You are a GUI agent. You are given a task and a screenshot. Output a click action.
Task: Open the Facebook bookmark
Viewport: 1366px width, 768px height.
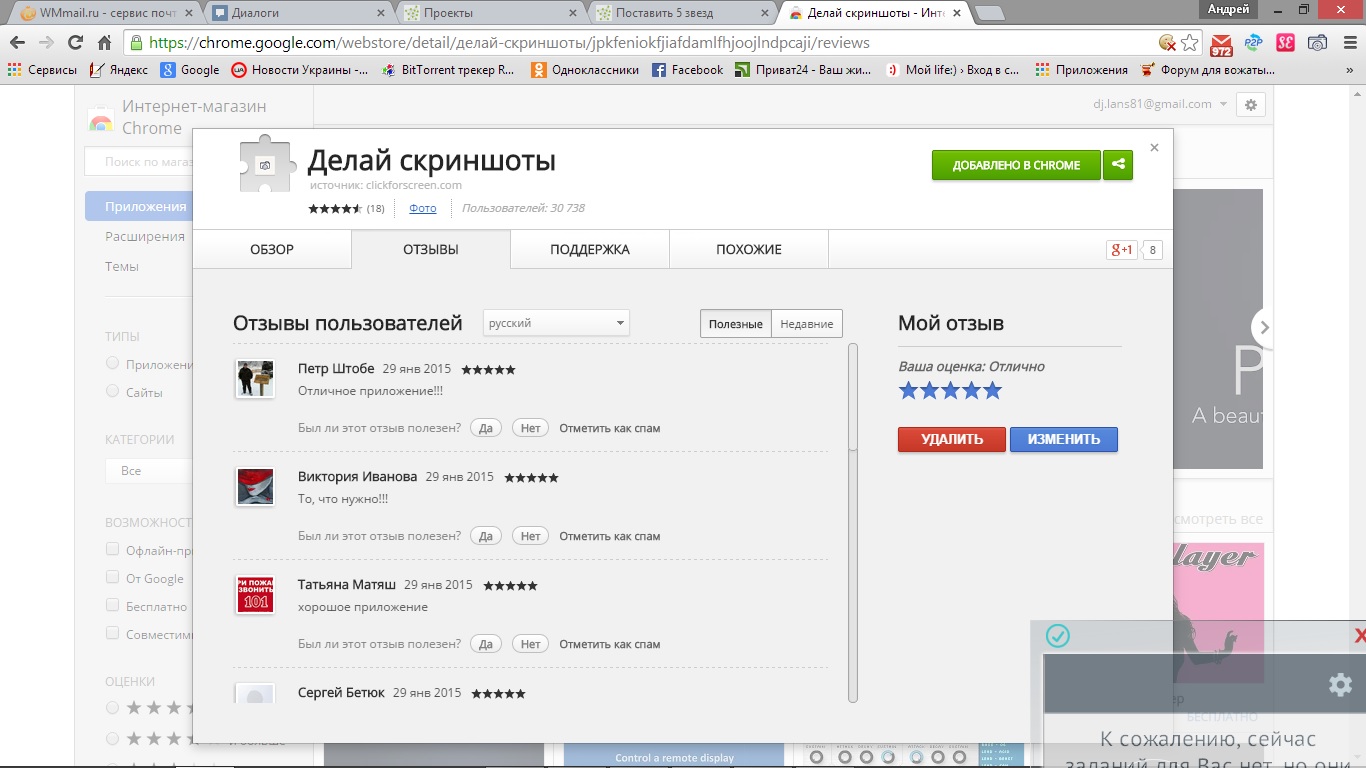pyautogui.click(x=687, y=70)
